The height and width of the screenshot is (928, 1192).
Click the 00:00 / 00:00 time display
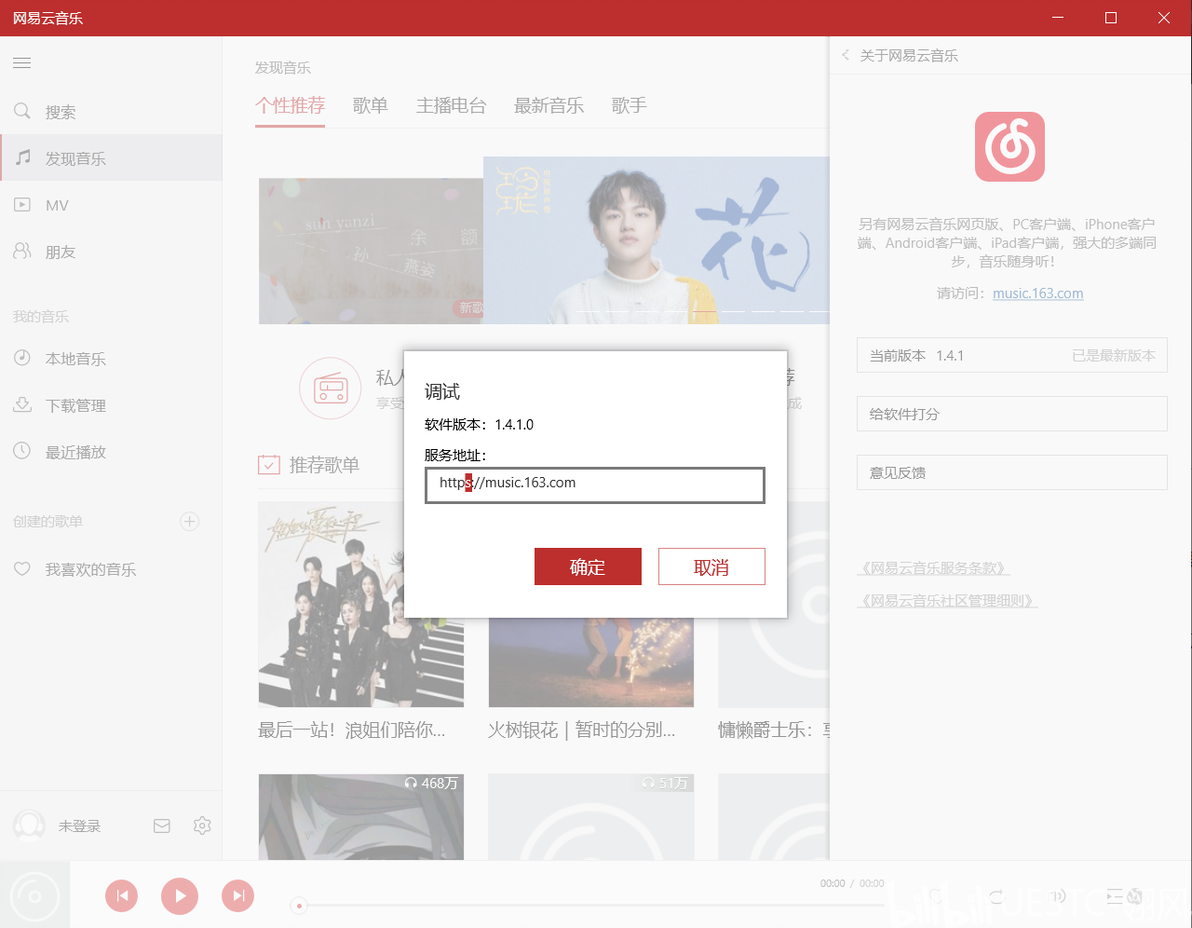[x=851, y=883]
